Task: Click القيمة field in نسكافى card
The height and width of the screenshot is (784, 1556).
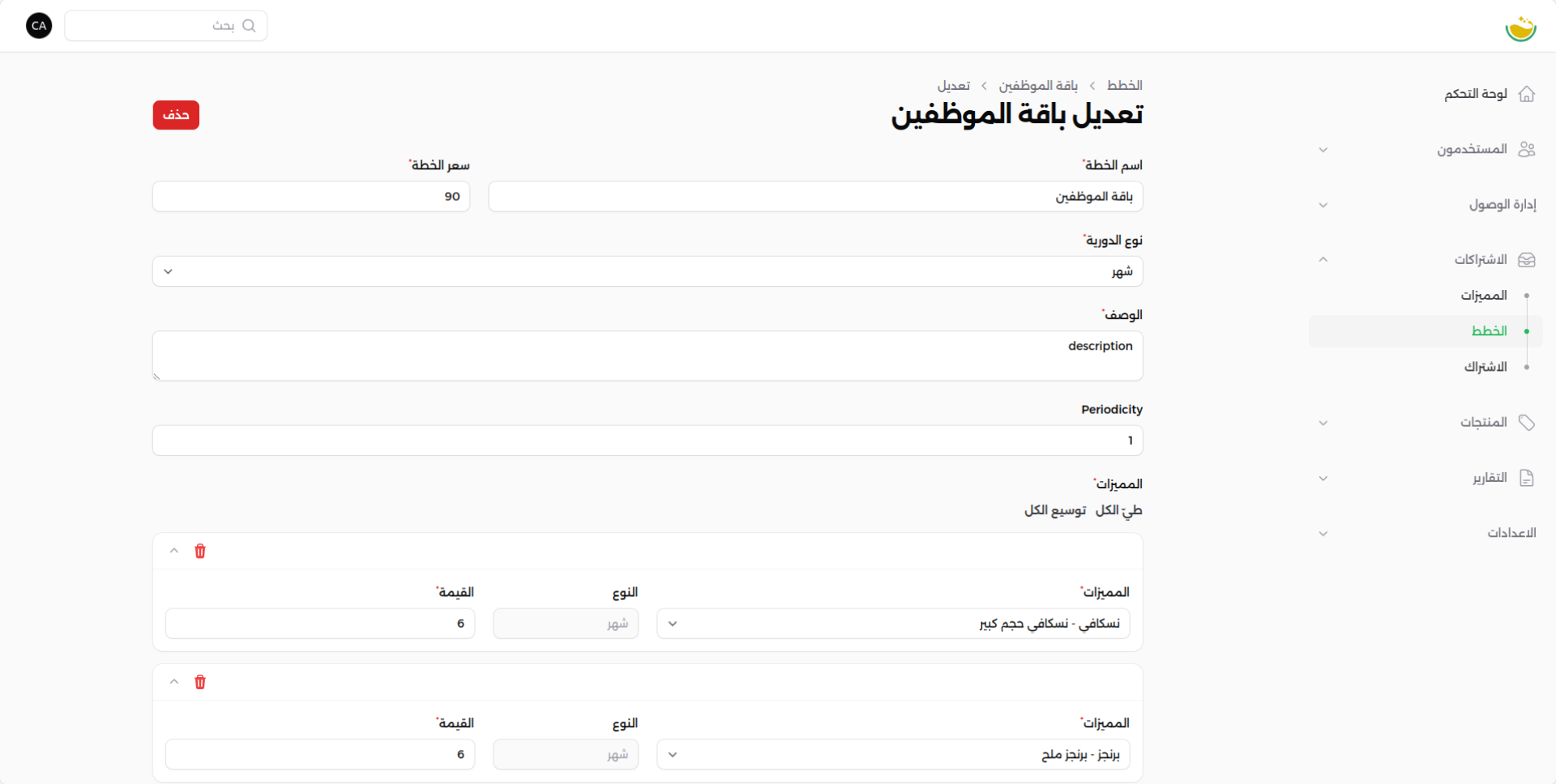Action: pyautogui.click(x=320, y=624)
